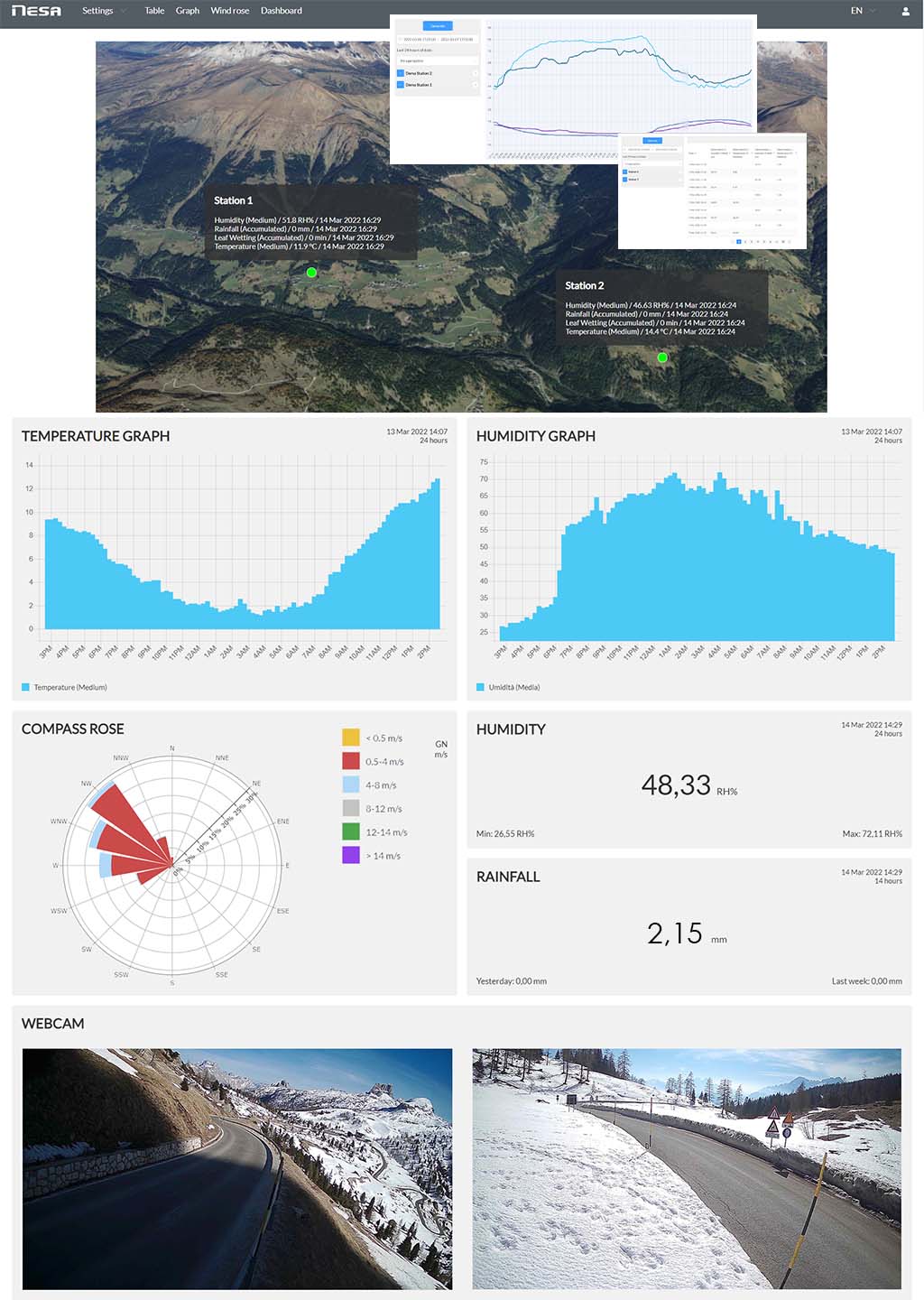Open the left webcam road image
This screenshot has width=924, height=1300.
coord(237,1168)
